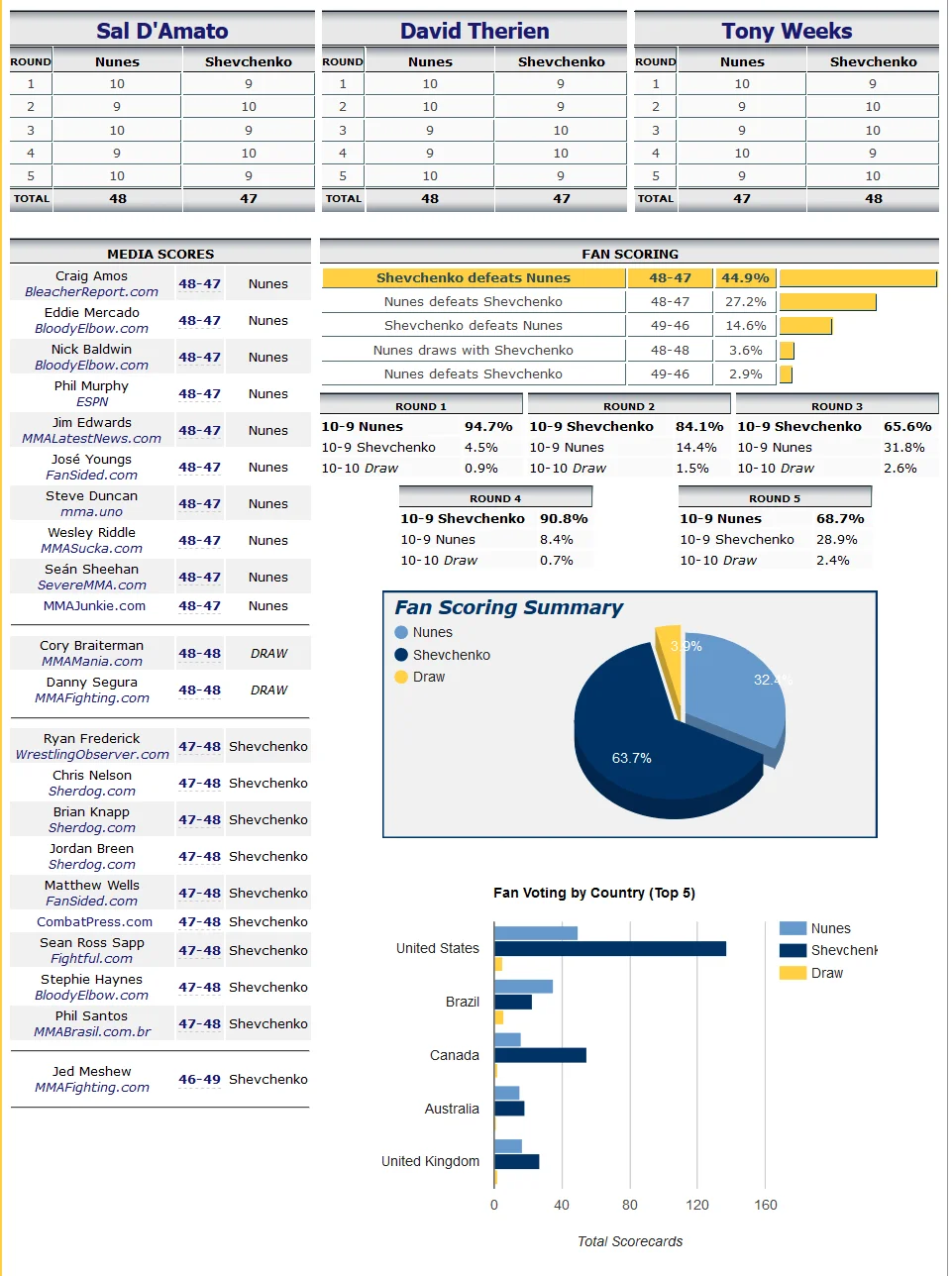
Task: Open Tony Weeks judge heading link
Action: (786, 31)
